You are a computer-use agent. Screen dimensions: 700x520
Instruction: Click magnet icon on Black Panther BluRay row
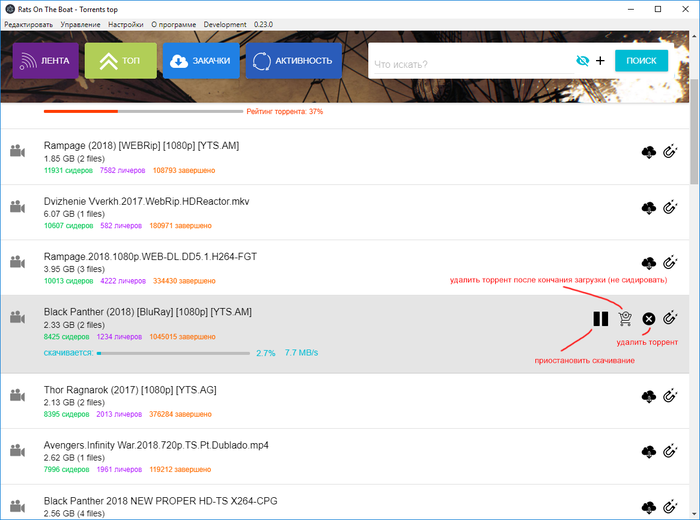[670, 319]
